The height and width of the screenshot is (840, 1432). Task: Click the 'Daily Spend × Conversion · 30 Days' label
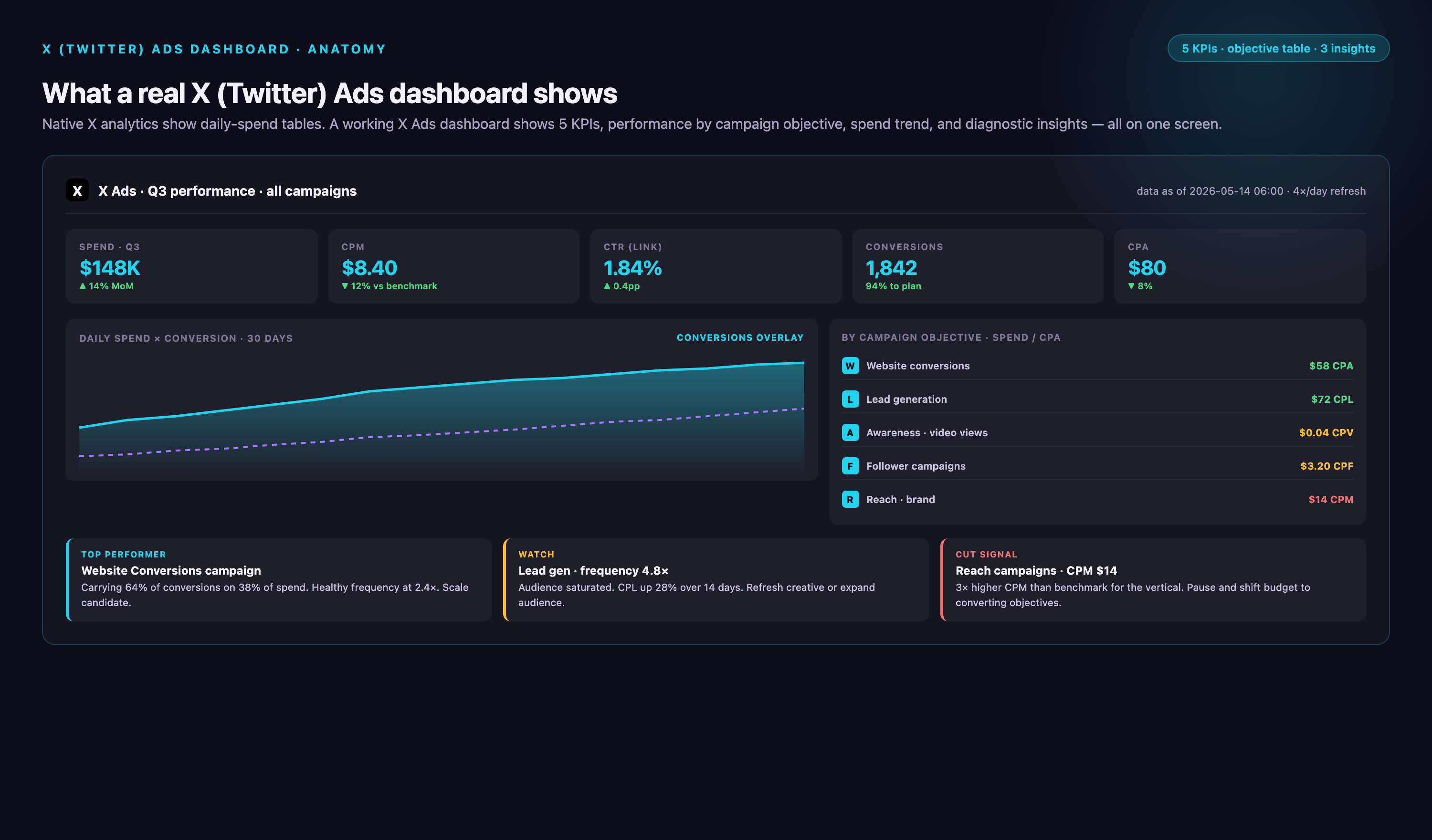click(x=186, y=338)
